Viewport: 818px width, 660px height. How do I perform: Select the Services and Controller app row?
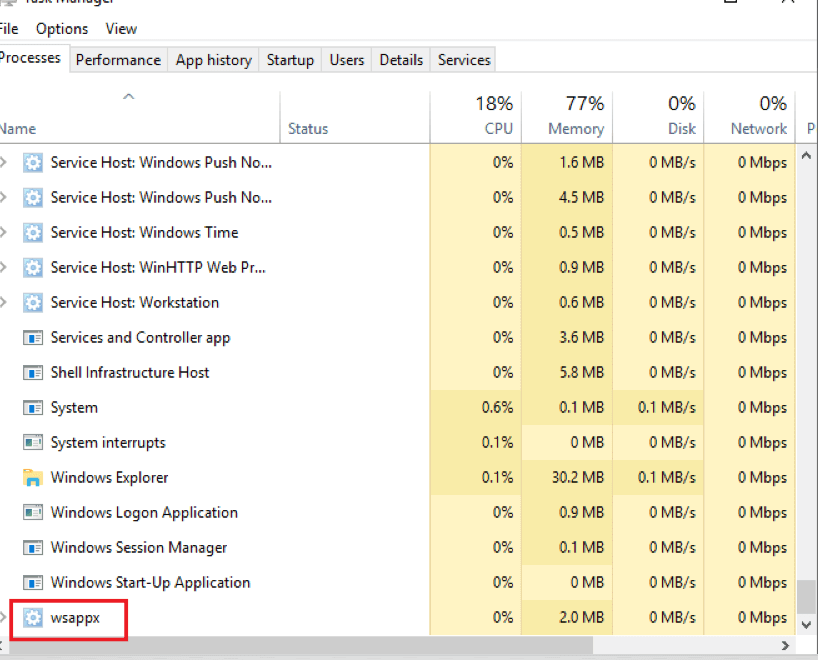[x=398, y=338]
